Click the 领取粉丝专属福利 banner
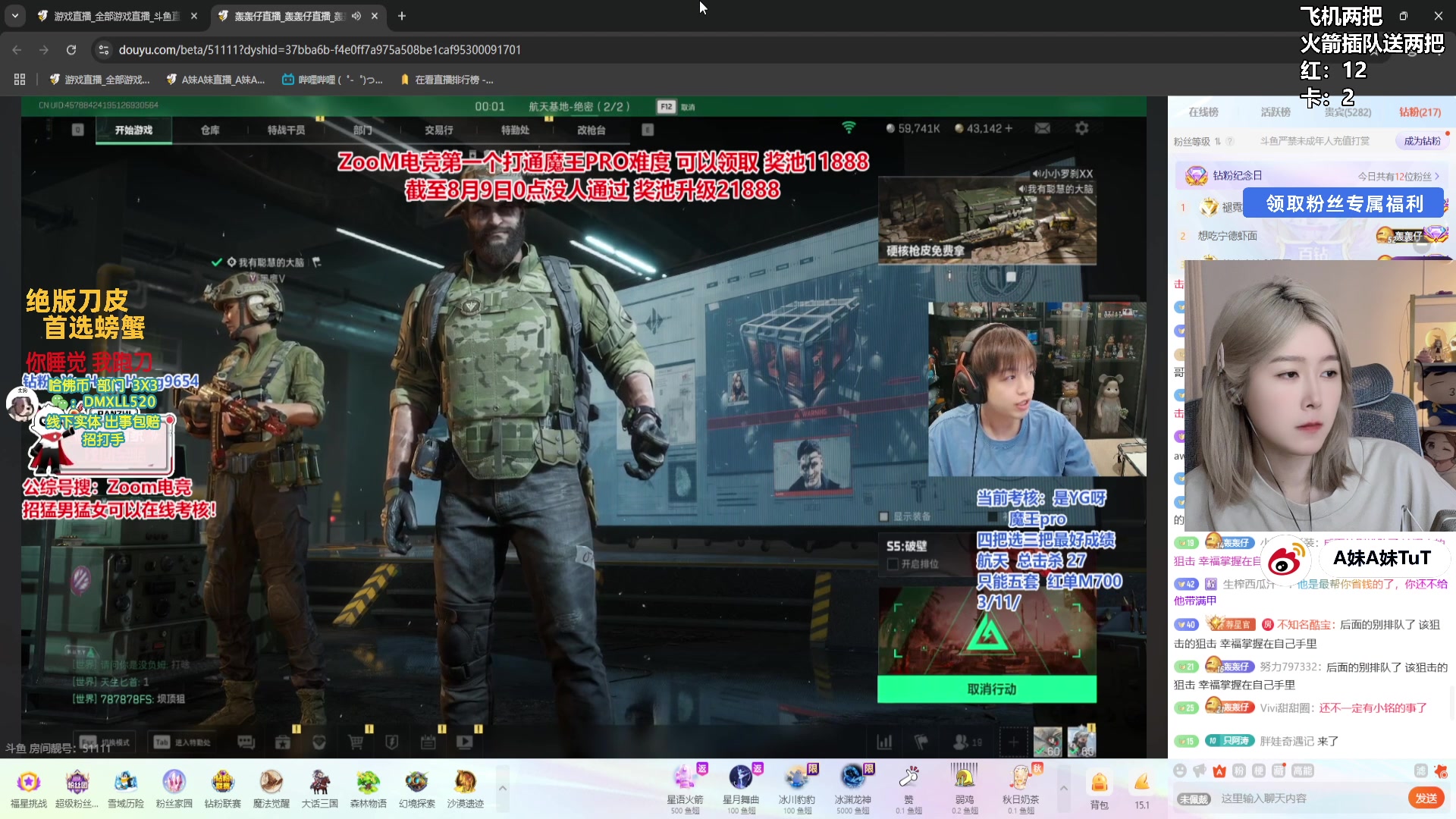The width and height of the screenshot is (1456, 819). click(1345, 204)
